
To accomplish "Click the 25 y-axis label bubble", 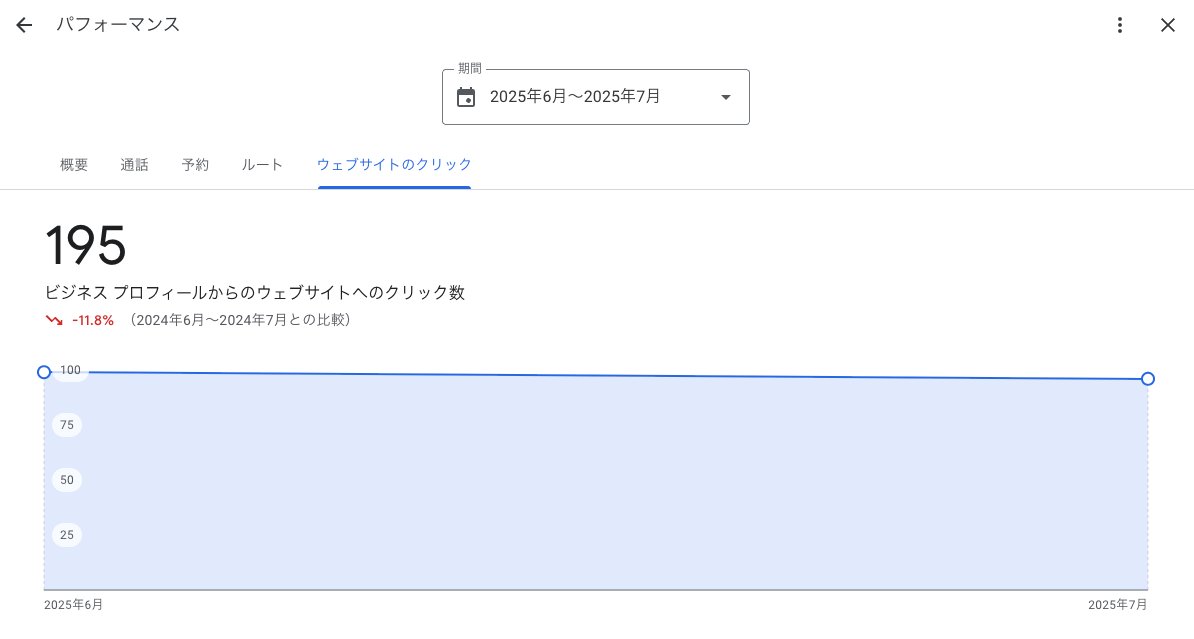I will [x=67, y=535].
